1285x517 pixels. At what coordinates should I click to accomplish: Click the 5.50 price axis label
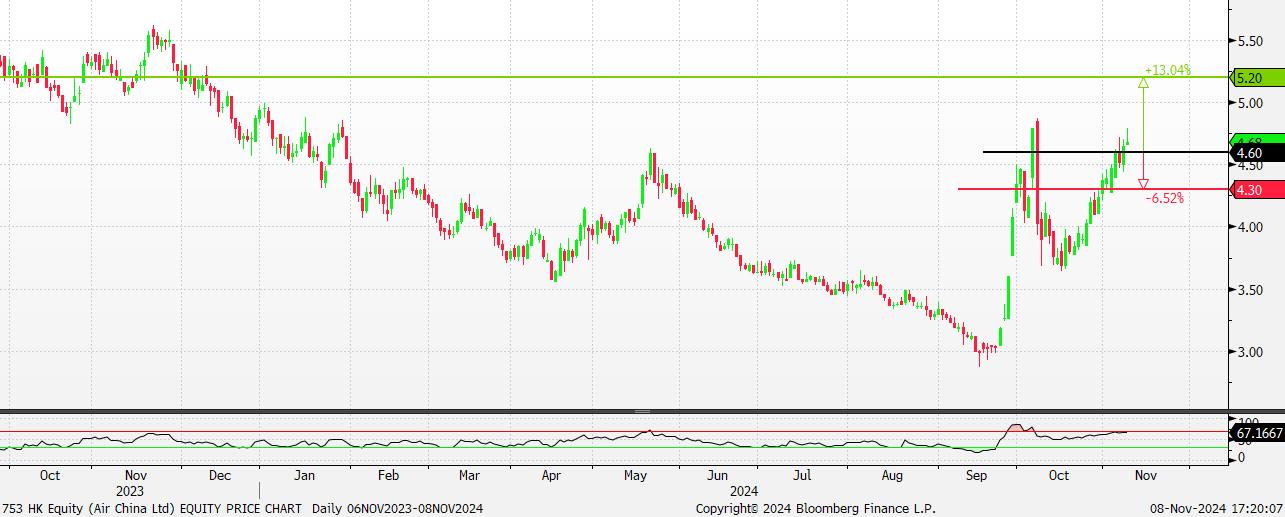coord(1251,41)
